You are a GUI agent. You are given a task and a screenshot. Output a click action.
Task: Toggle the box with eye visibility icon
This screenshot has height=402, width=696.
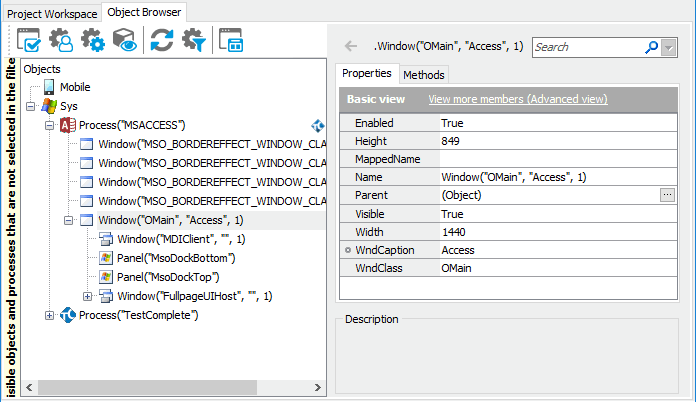coord(125,41)
